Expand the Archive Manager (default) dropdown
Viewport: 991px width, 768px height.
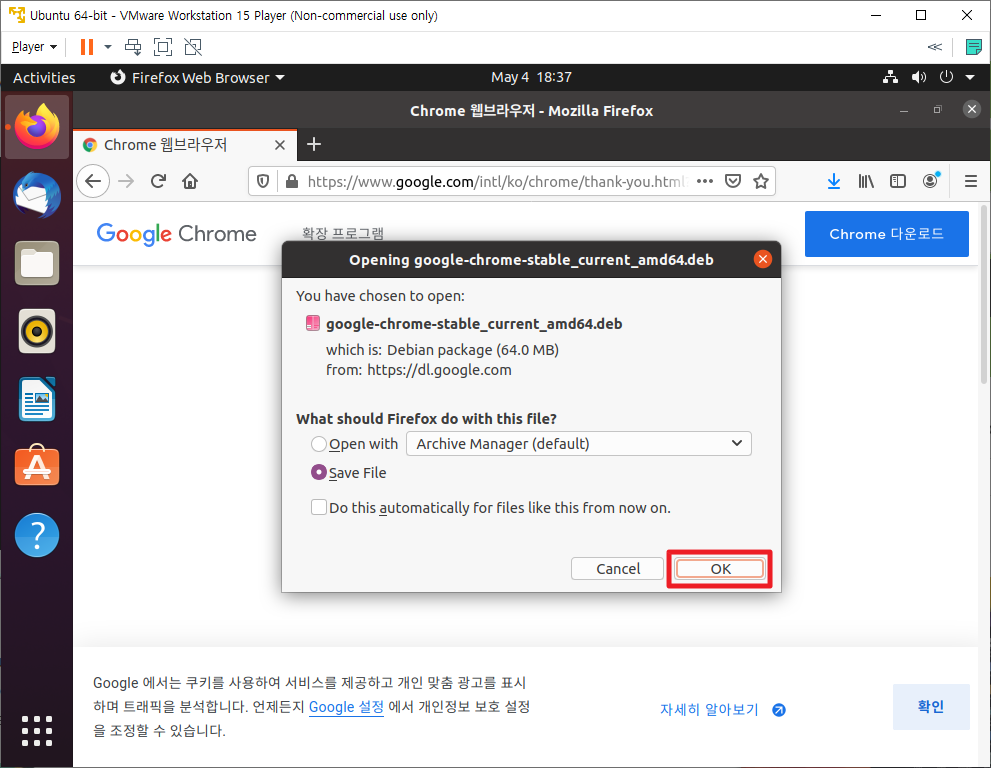578,444
